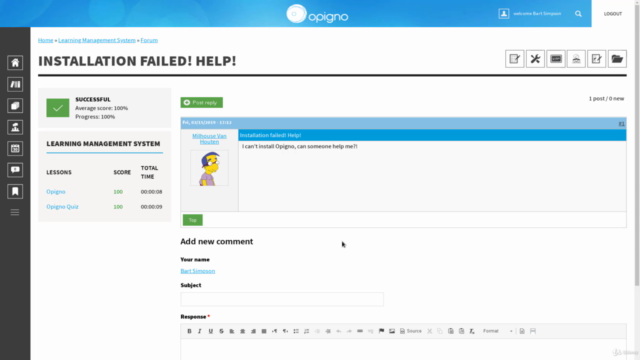Viewport: 640px width, 360px height.
Task: Open the Opigno Quiz lesson link
Action: pyautogui.click(x=62, y=207)
